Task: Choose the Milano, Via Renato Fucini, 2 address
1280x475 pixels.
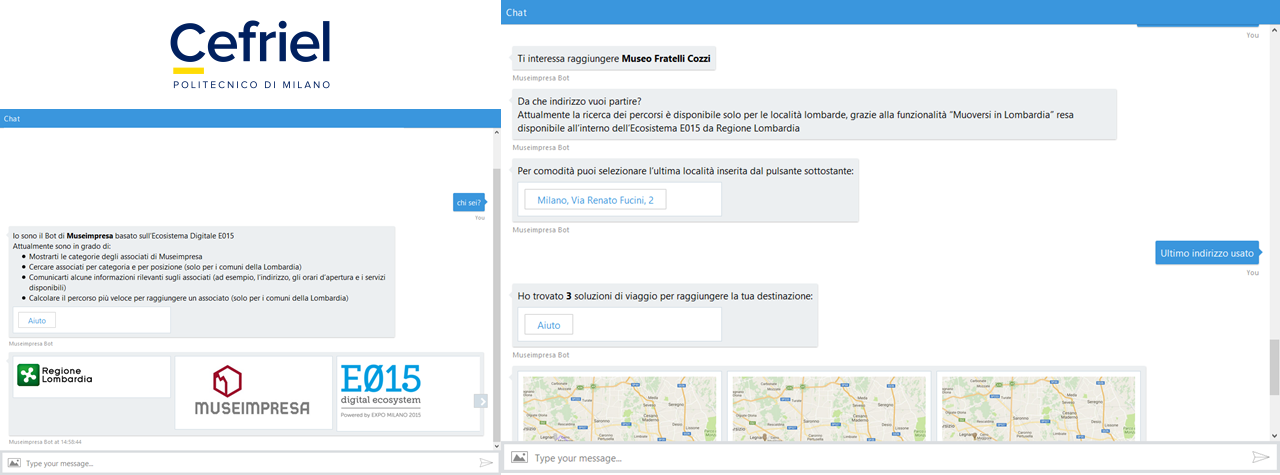Action: pyautogui.click(x=595, y=200)
